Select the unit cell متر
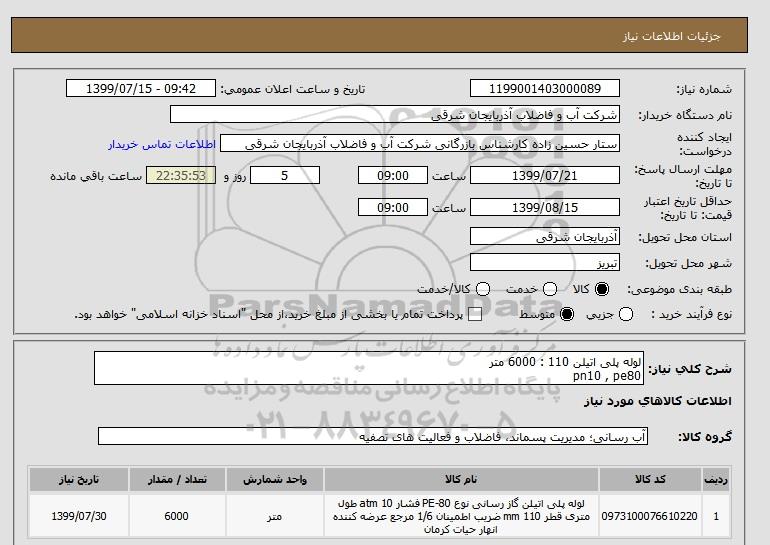Screen dimensions: 770x545 (275, 517)
